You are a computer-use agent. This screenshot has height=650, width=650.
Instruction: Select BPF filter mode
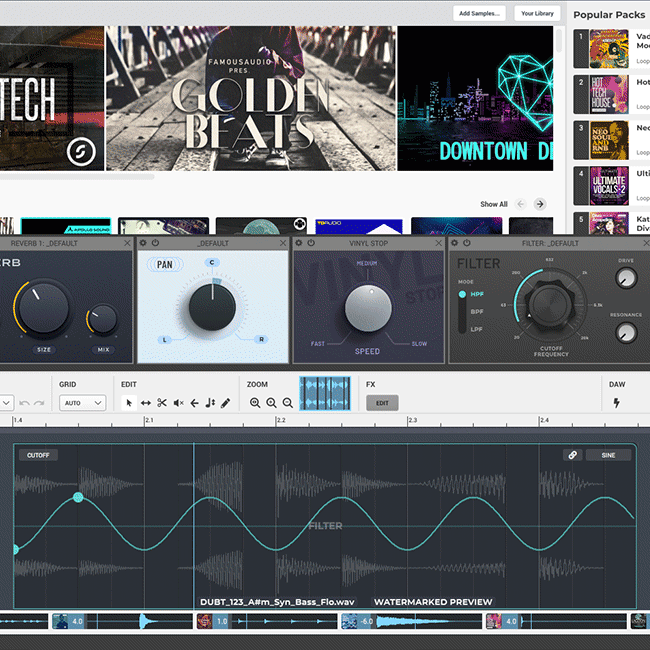[x=477, y=311]
